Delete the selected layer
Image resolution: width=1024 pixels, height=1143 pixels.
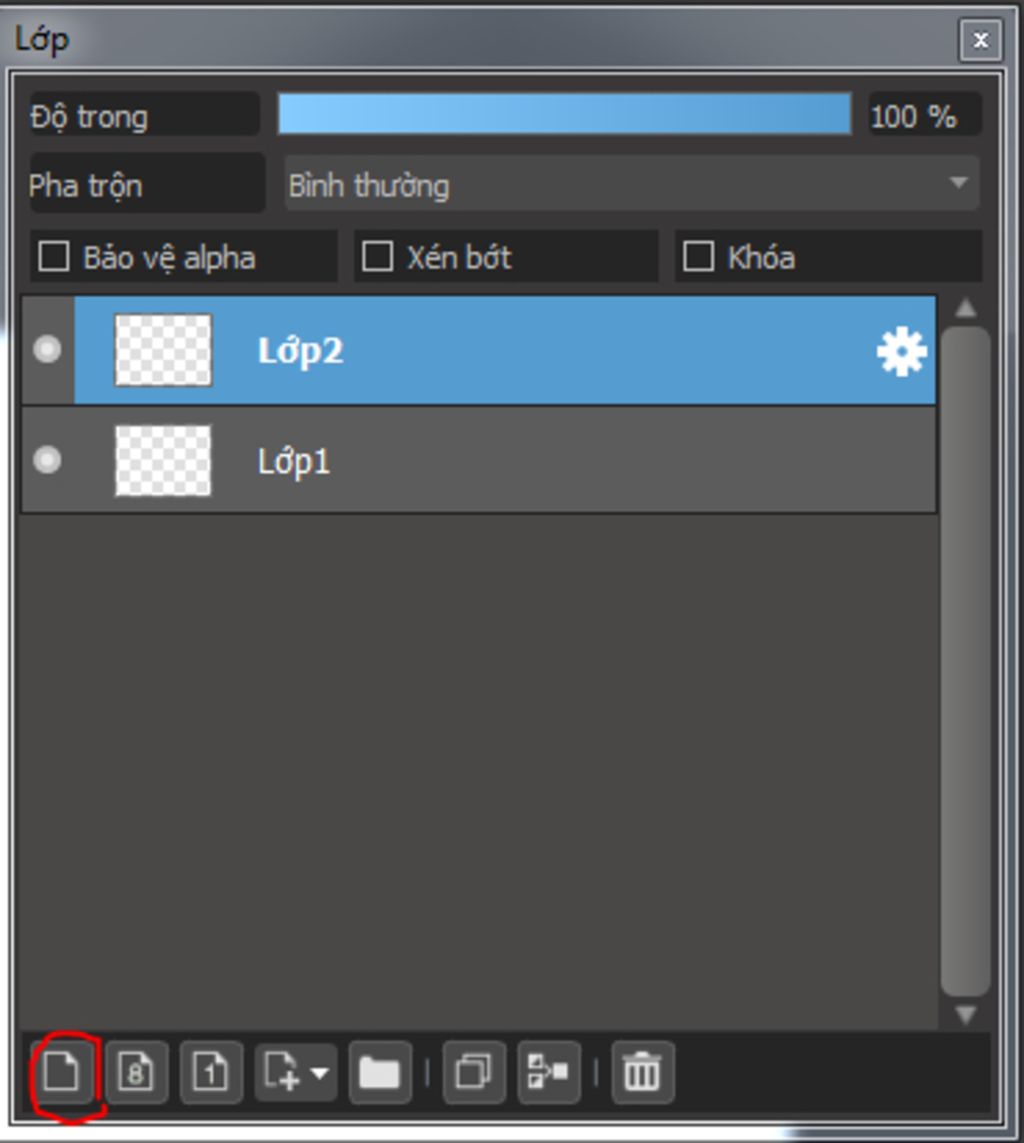[643, 1072]
